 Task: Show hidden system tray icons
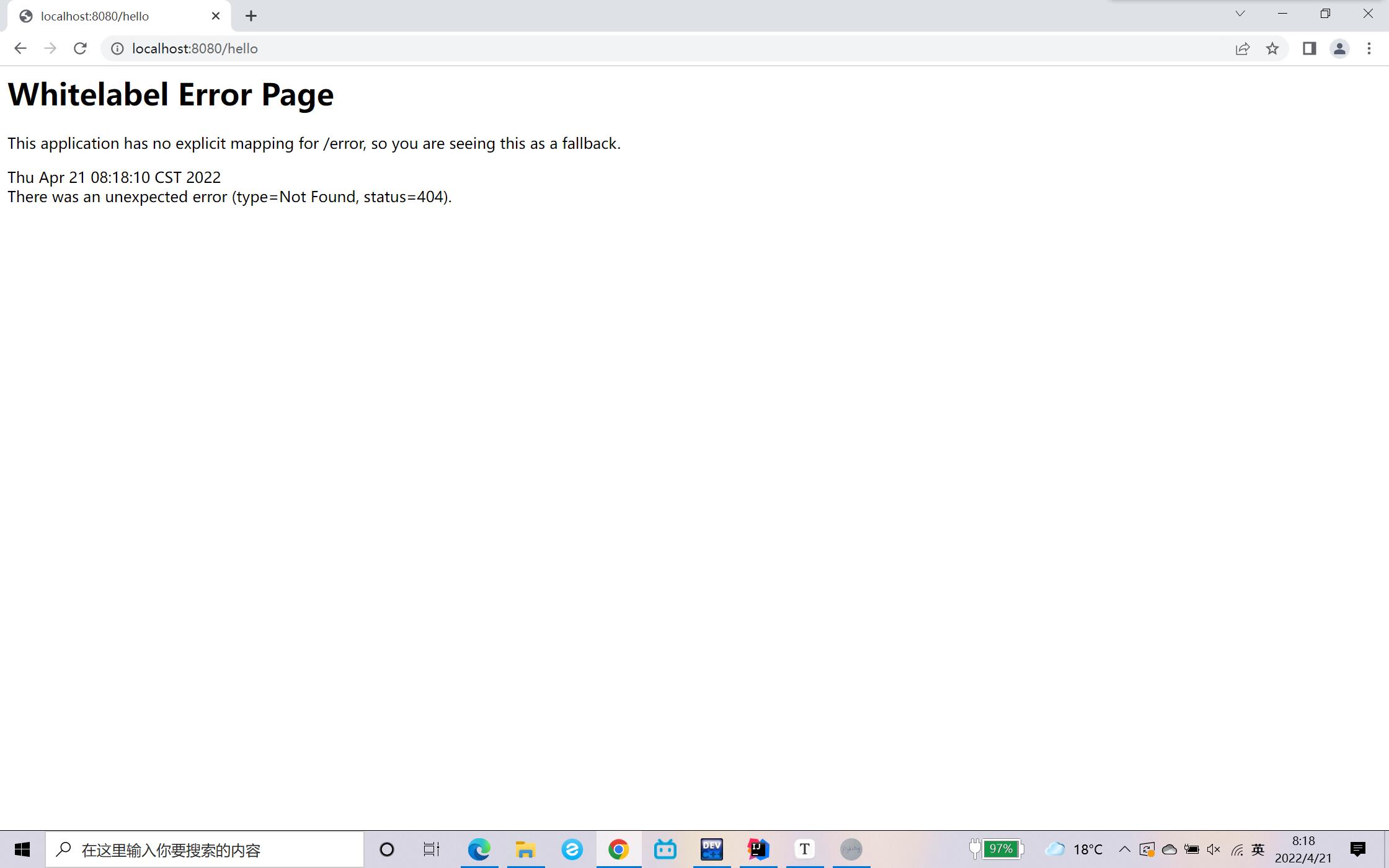(x=1124, y=849)
